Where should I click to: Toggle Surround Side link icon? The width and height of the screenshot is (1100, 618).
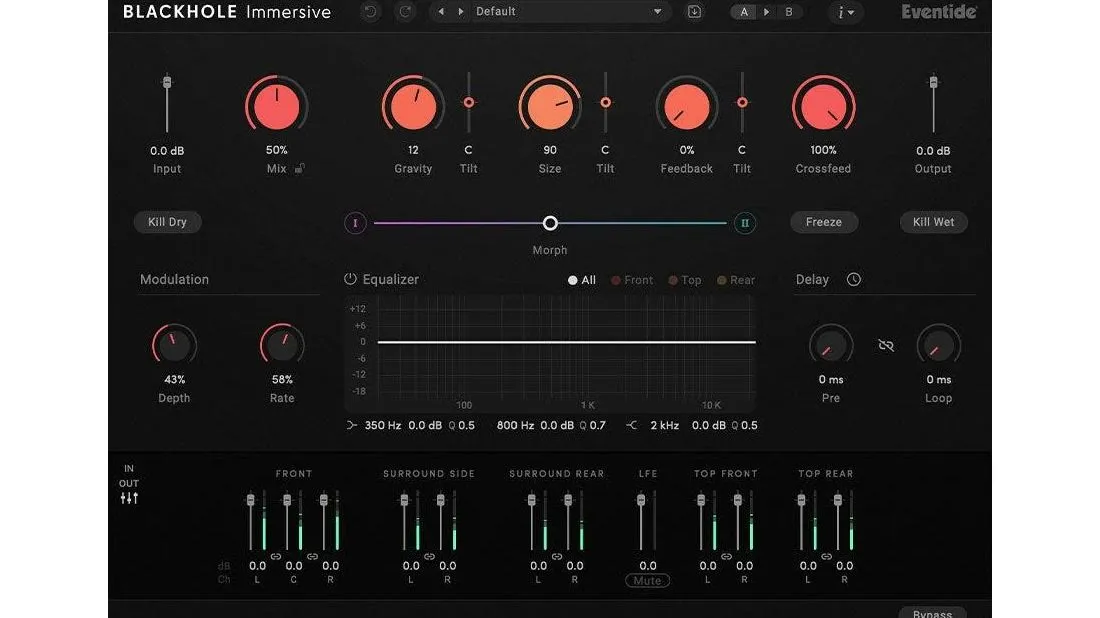[x=429, y=557]
